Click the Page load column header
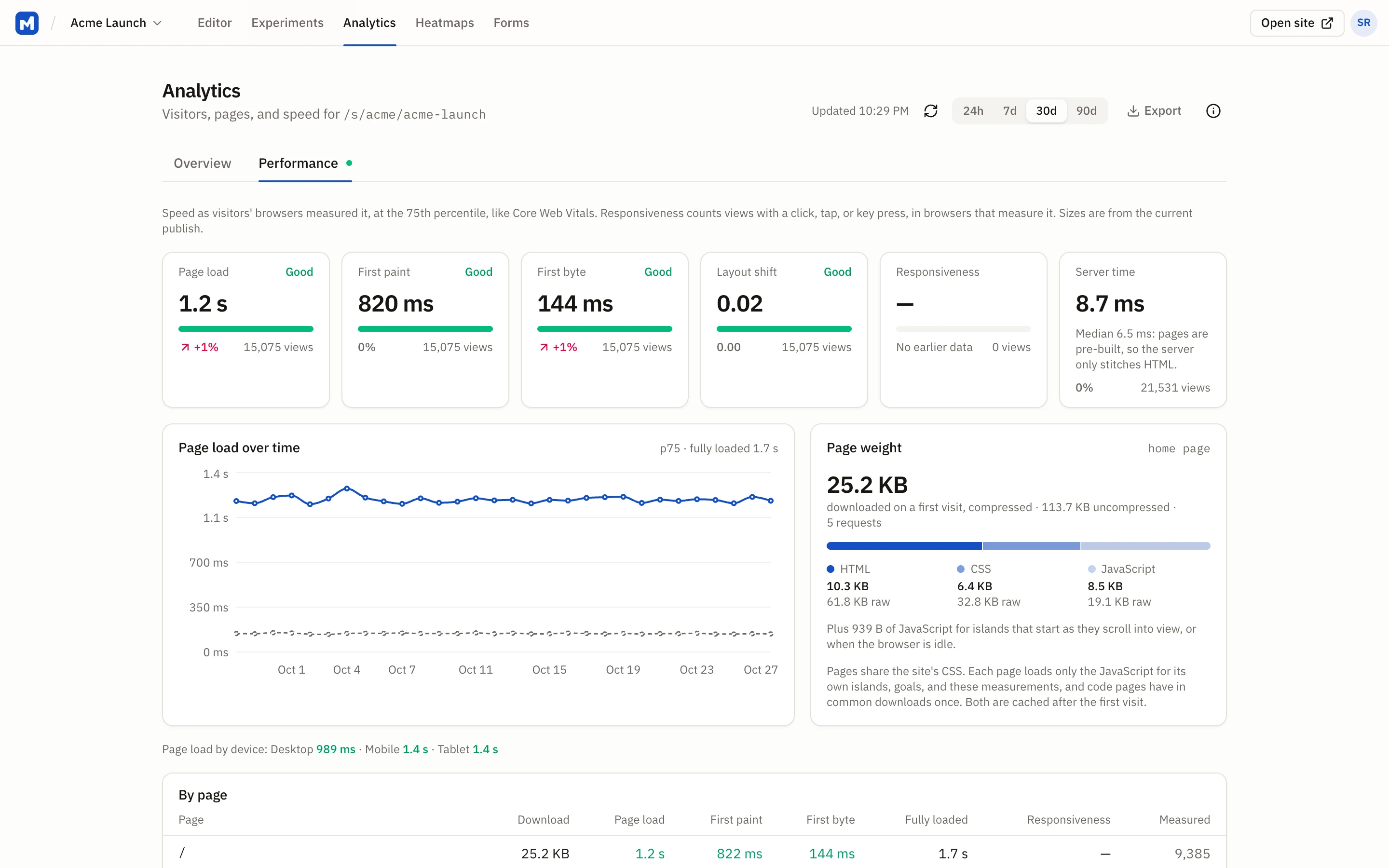 pos(639,820)
